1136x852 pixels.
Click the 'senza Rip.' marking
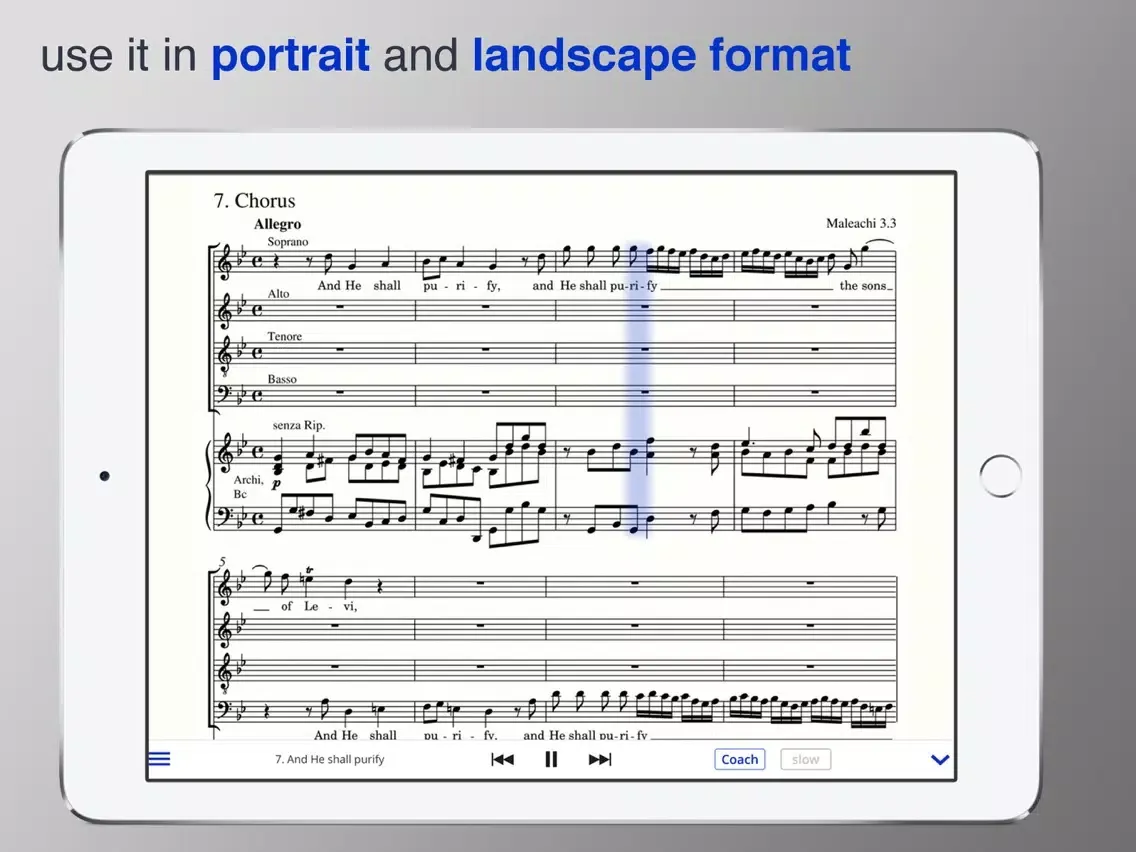(298, 425)
